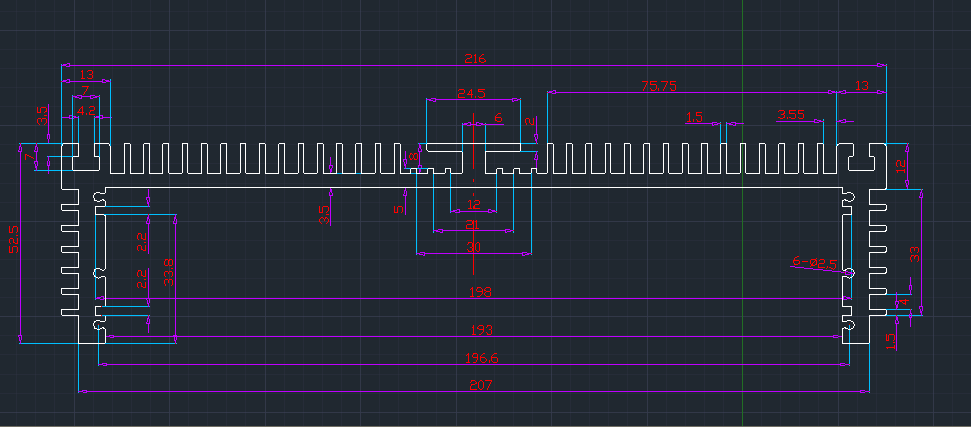The height and width of the screenshot is (427, 971).
Task: Click the 6-Ø2.5 hole callout
Action: pyautogui.click(x=814, y=262)
